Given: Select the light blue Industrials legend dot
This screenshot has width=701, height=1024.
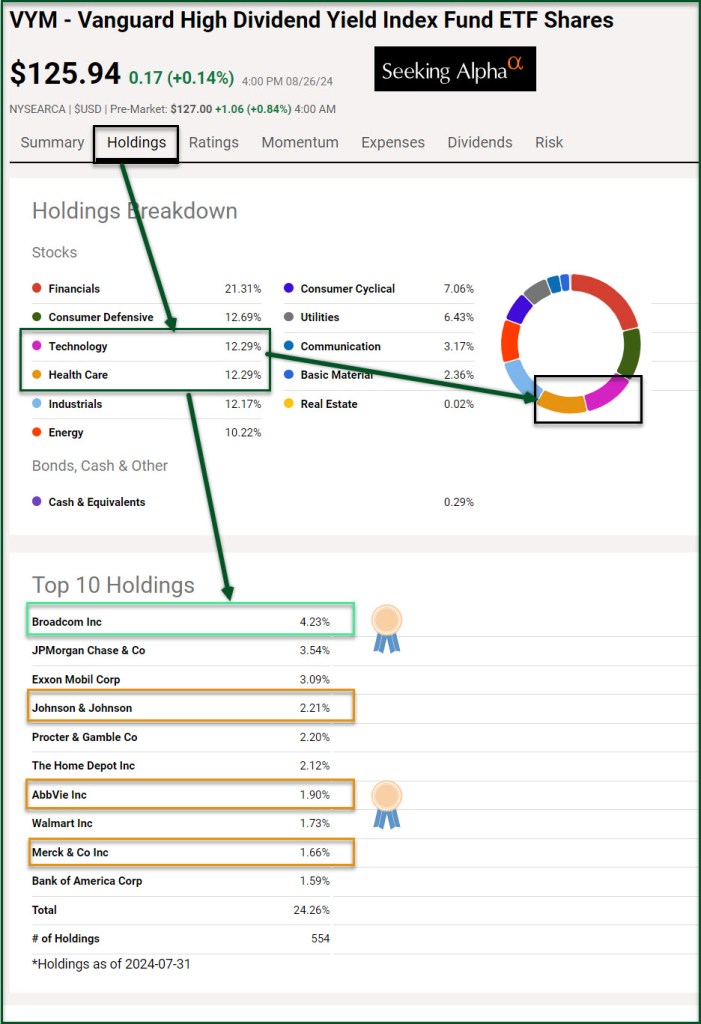Looking at the screenshot, I should 37,404.
